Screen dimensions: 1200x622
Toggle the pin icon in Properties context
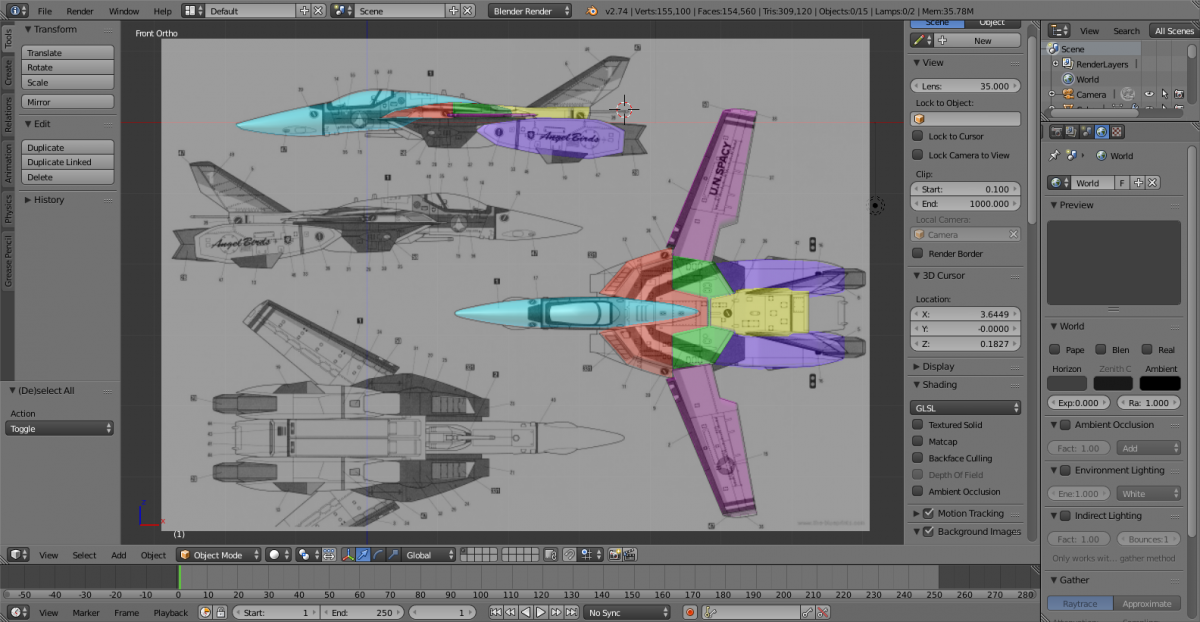(1054, 155)
